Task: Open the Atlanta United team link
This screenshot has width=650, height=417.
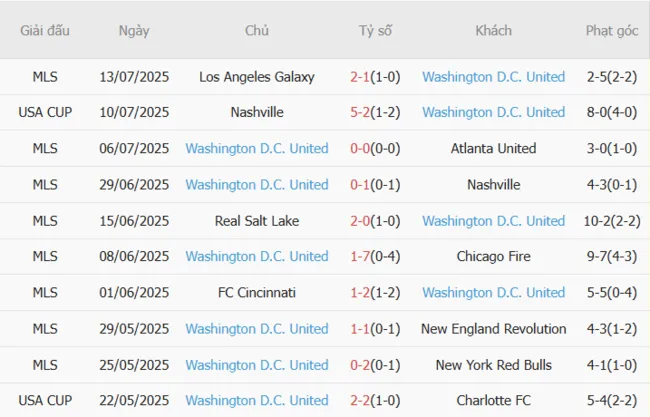Action: pos(493,149)
